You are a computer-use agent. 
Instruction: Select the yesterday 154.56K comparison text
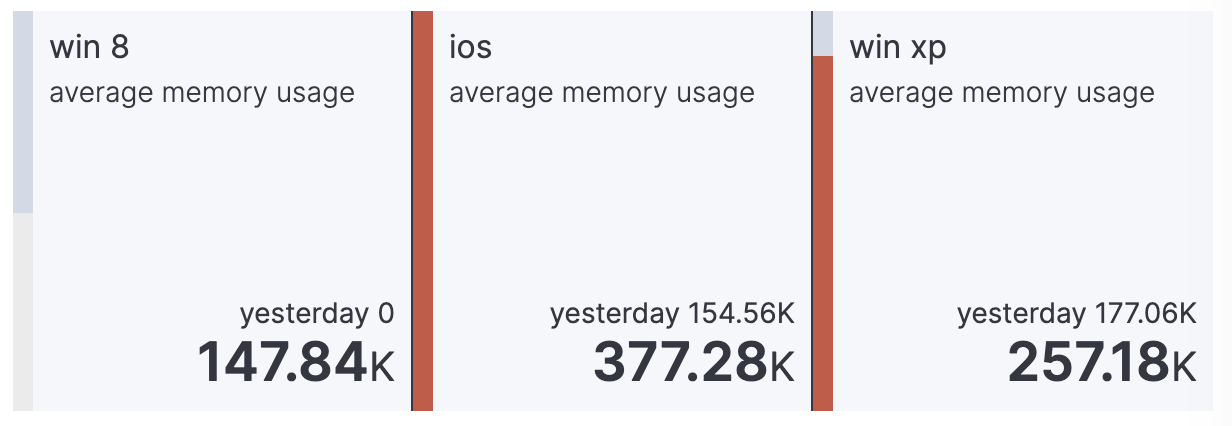(x=672, y=314)
